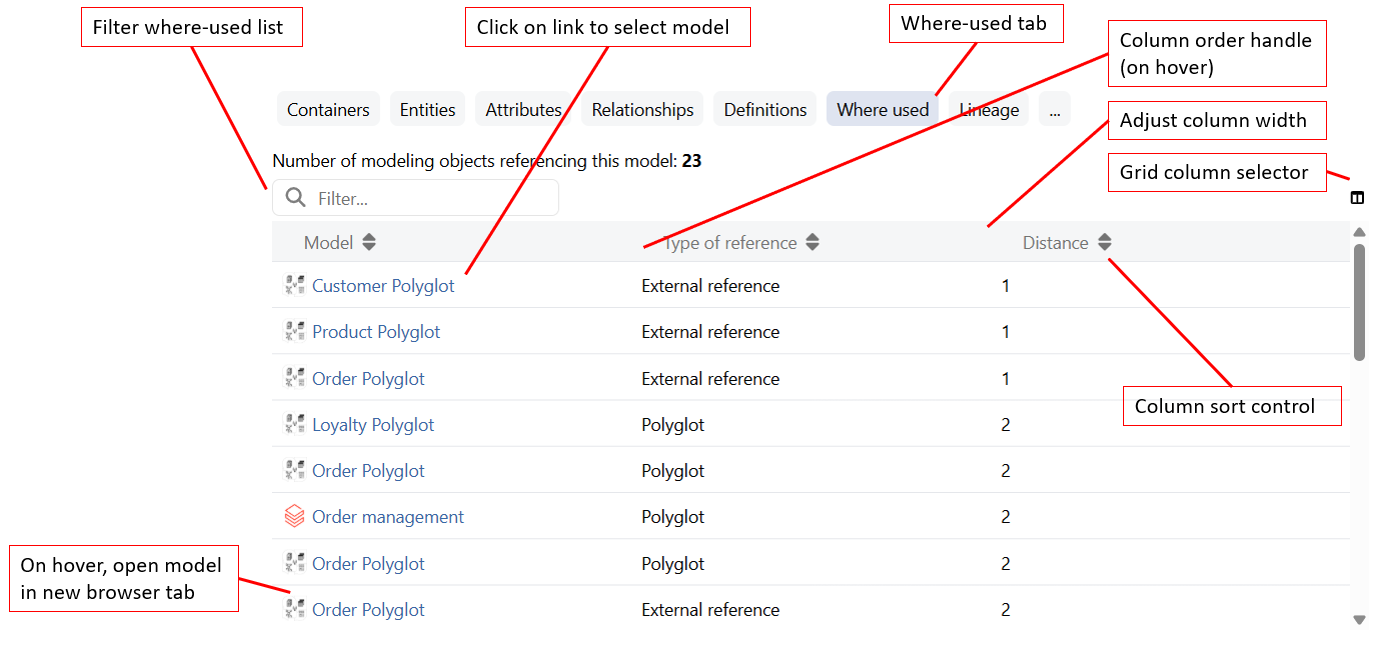Image resolution: width=1381 pixels, height=668 pixels.
Task: Focus the Filter text field
Action: coord(430,199)
